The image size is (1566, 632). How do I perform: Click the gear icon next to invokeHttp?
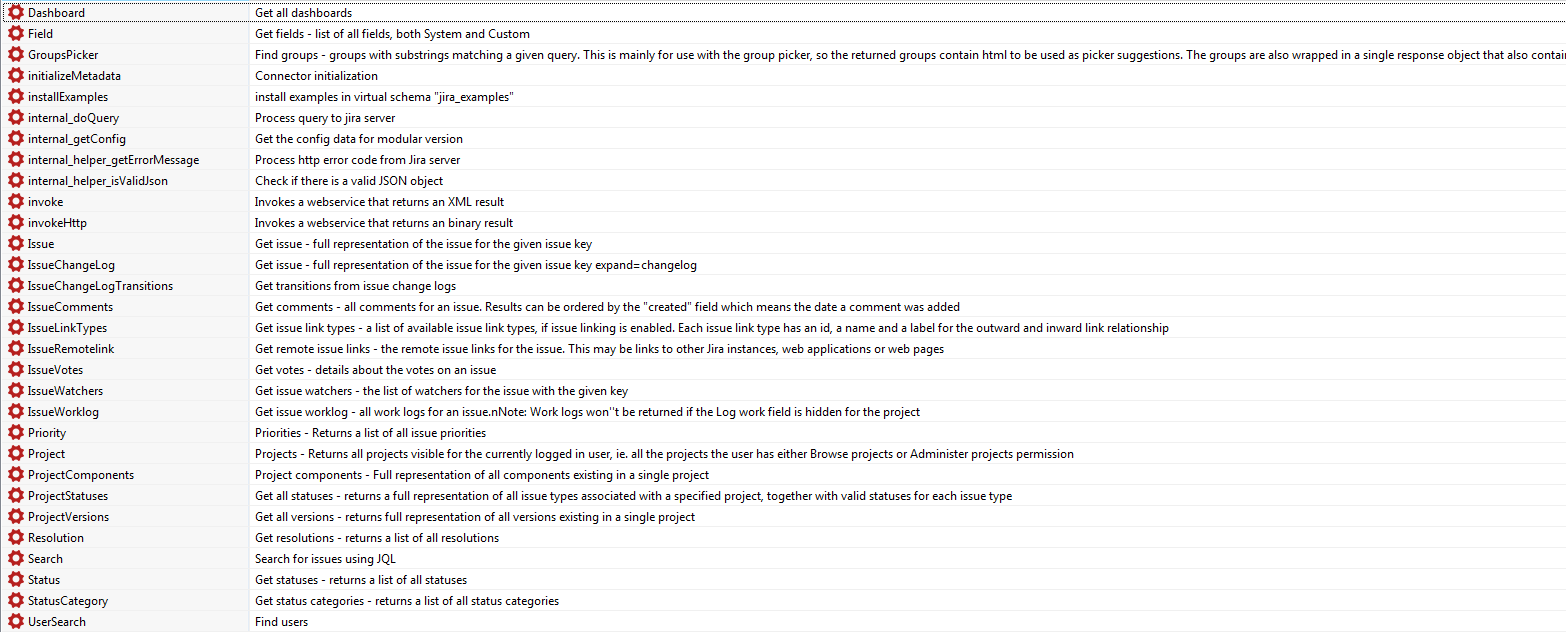point(16,223)
